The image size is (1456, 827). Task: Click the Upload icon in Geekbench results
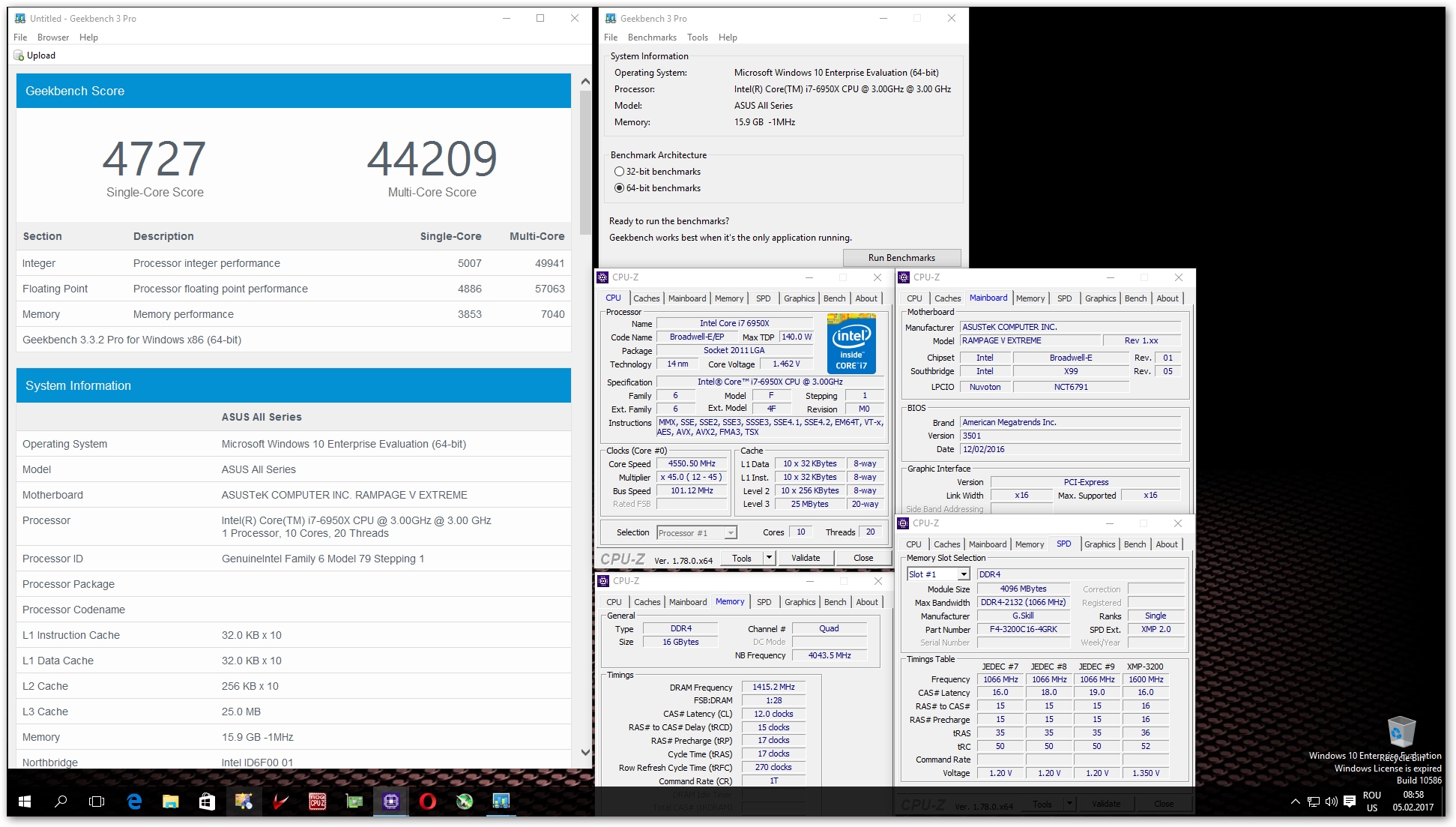19,55
